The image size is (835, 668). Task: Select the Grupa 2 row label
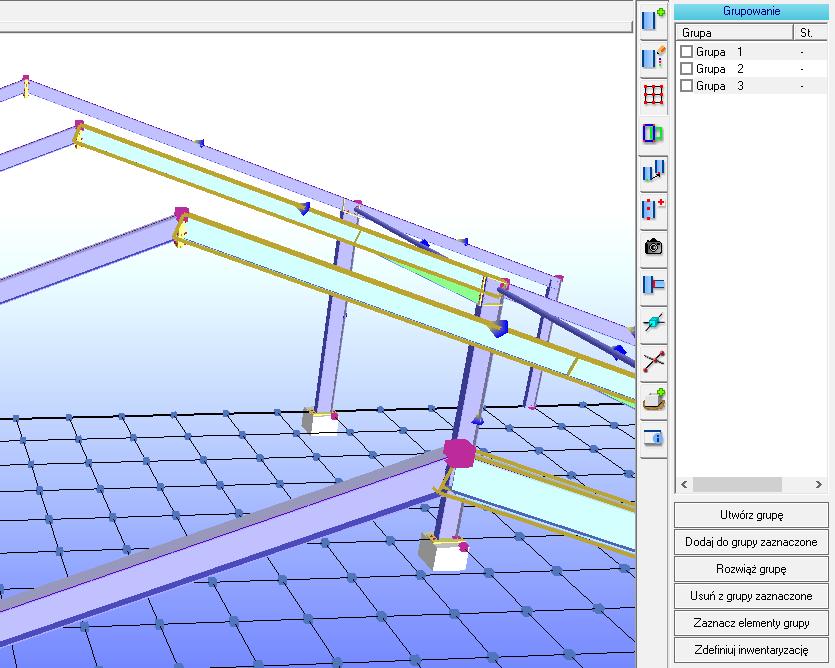pos(719,69)
